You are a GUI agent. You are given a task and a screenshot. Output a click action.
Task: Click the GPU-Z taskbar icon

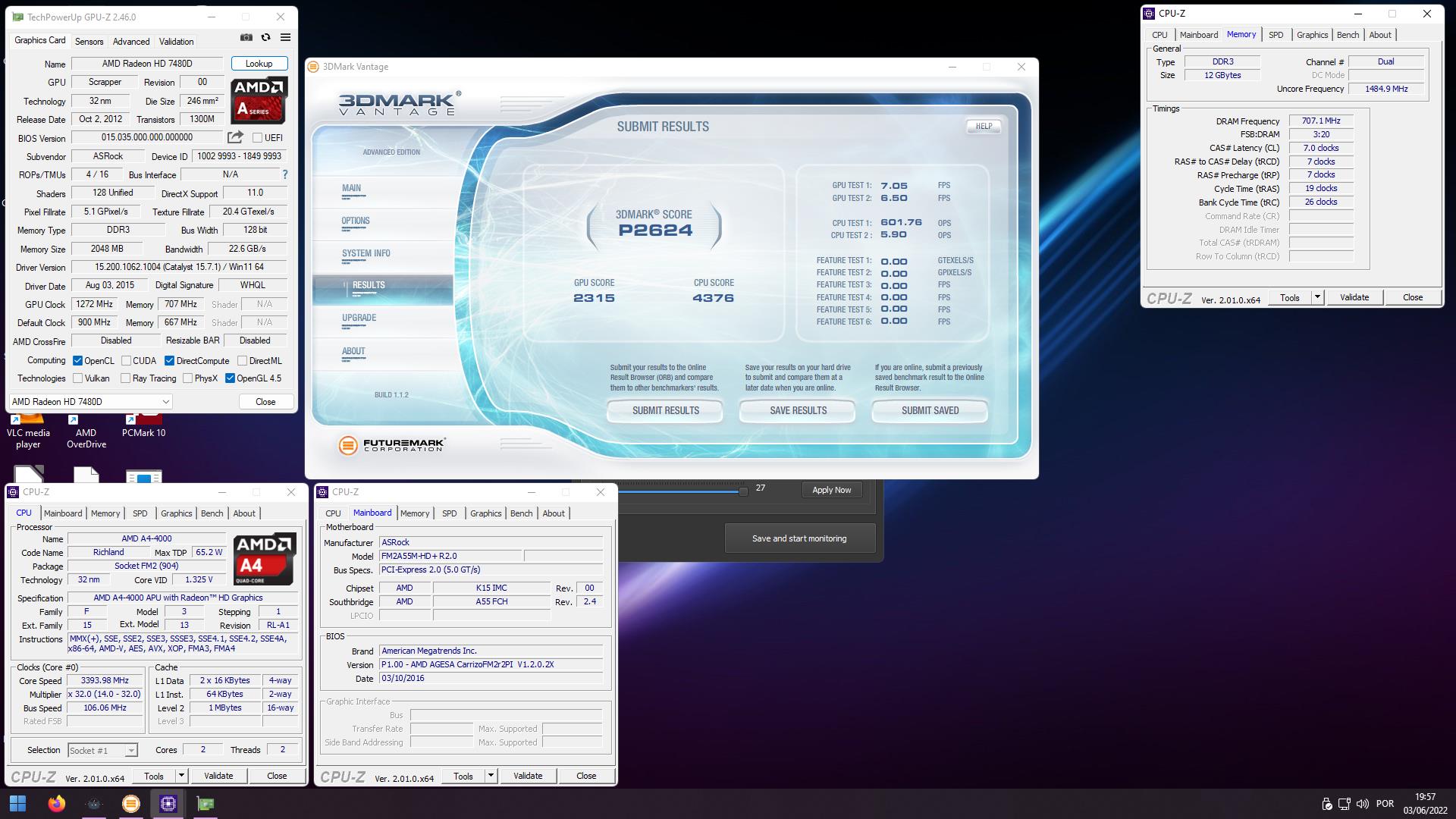(206, 803)
